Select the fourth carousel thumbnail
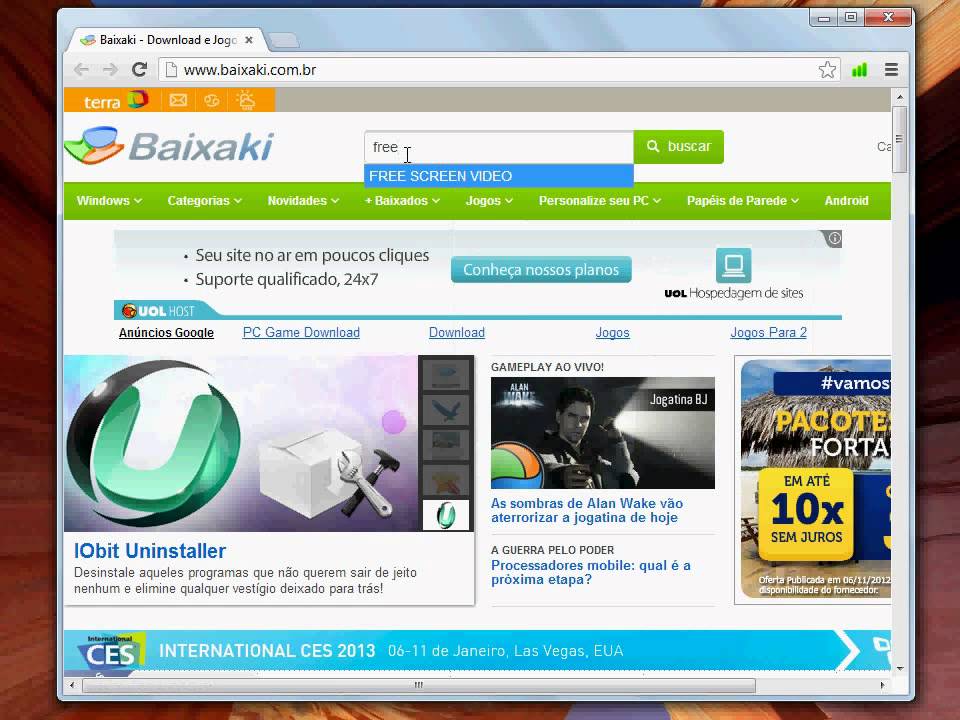The width and height of the screenshot is (960, 720). (x=446, y=479)
